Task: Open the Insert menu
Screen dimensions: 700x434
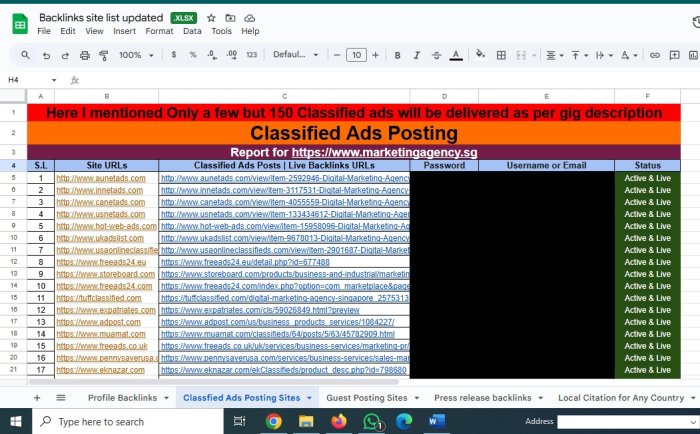Action: (124, 31)
